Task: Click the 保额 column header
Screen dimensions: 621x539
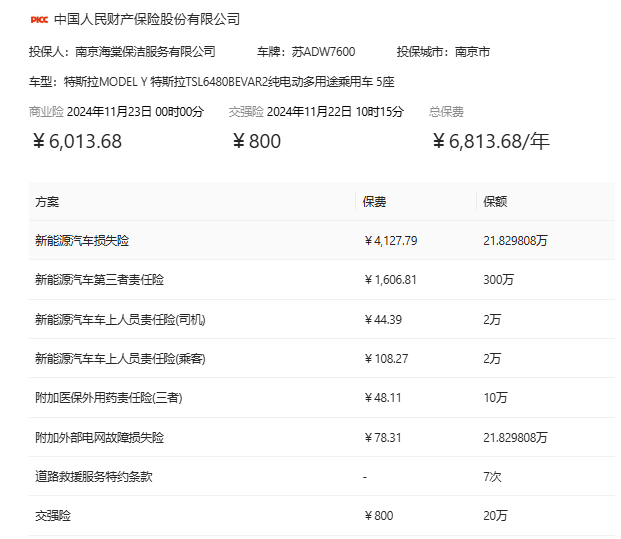Action: 495,202
